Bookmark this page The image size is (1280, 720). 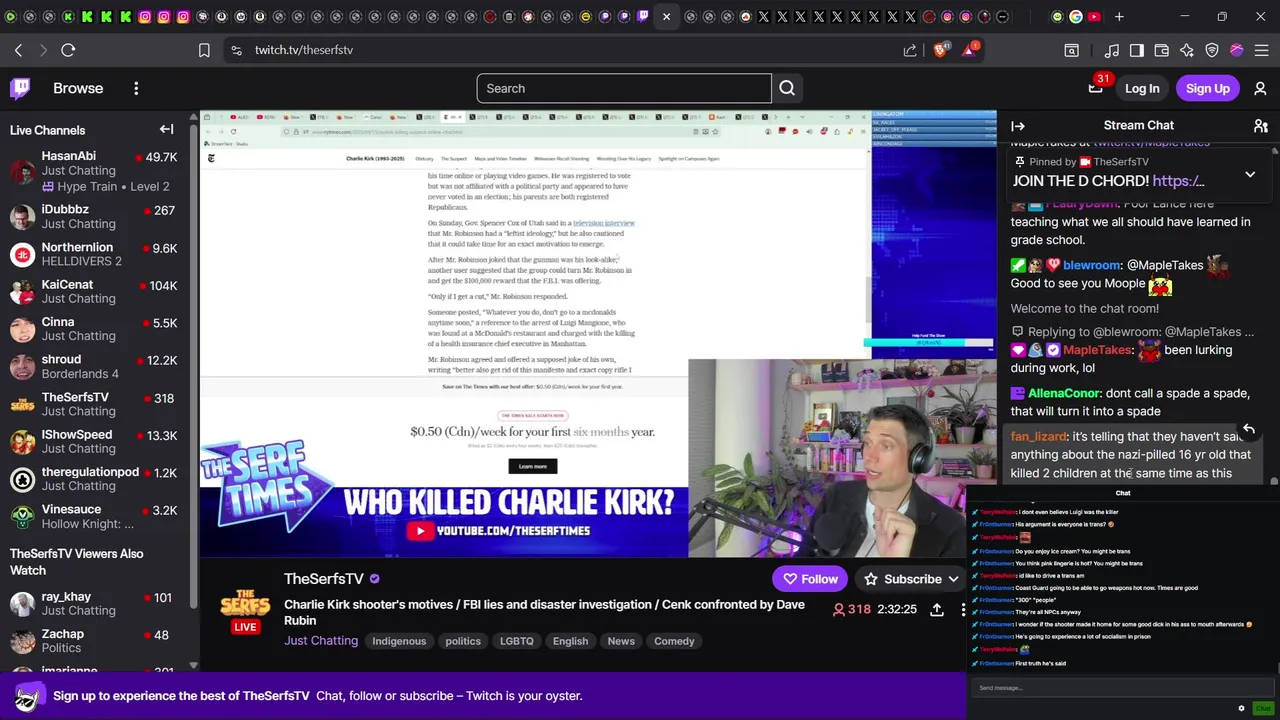[204, 50]
